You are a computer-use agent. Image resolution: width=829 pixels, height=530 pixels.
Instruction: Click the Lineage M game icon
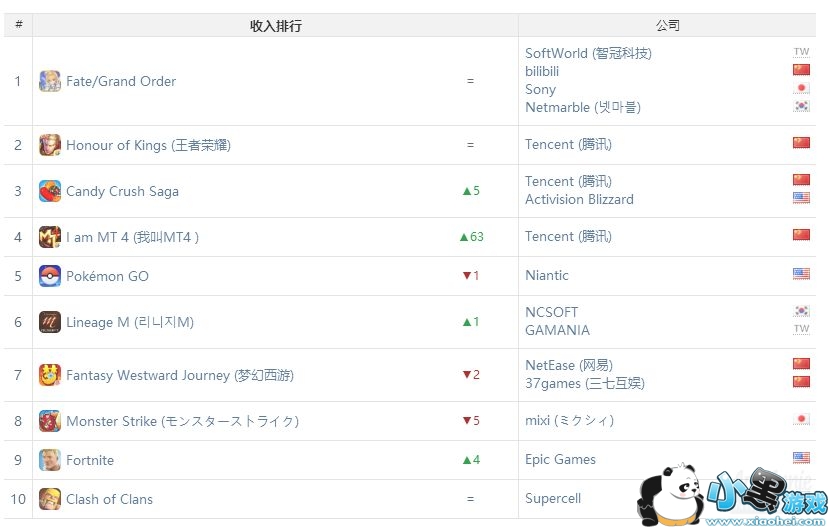[50, 322]
